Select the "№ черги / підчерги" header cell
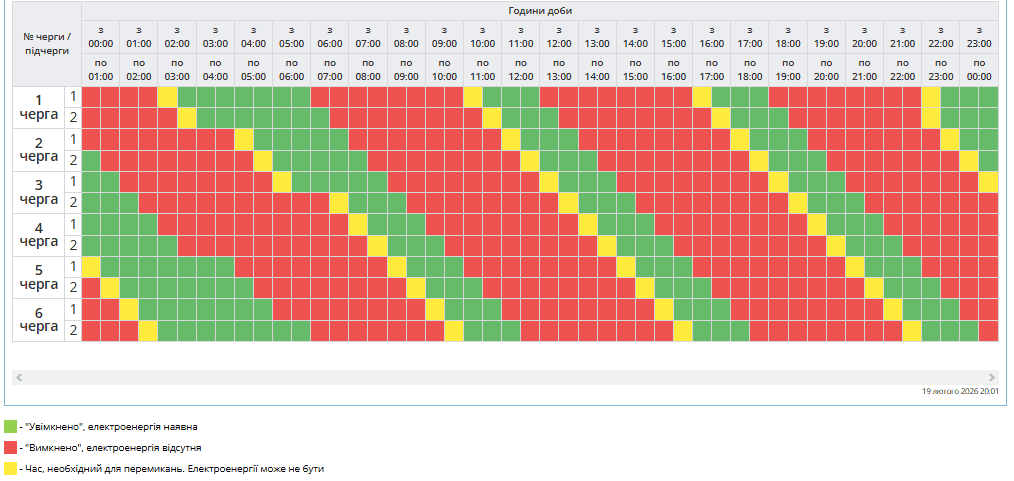 47,44
